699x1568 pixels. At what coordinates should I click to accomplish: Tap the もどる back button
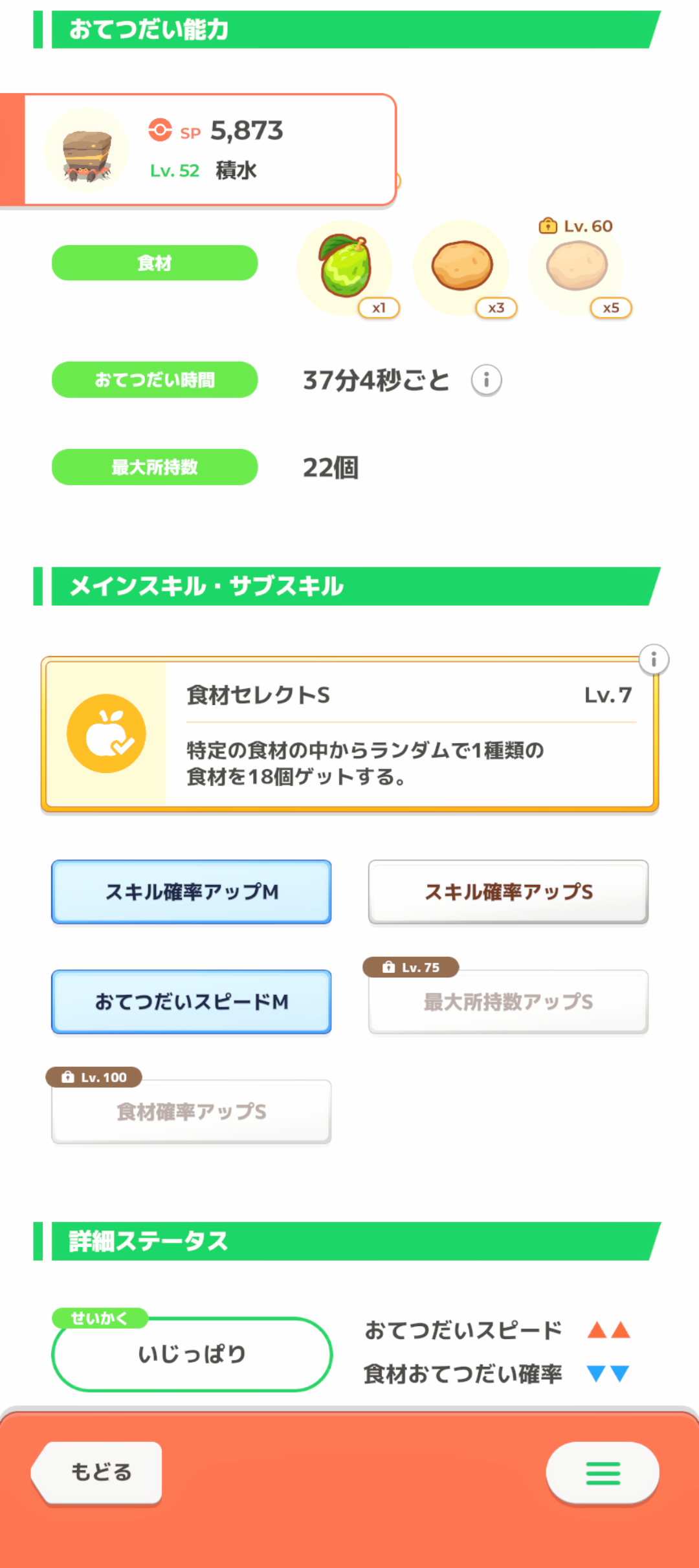pyautogui.click(x=100, y=1473)
